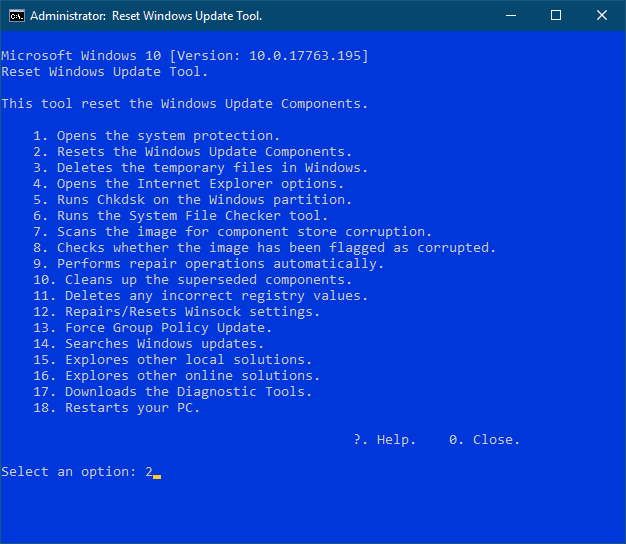The width and height of the screenshot is (626, 544).
Task: Click the '0. Close.' text
Action: coord(484,440)
